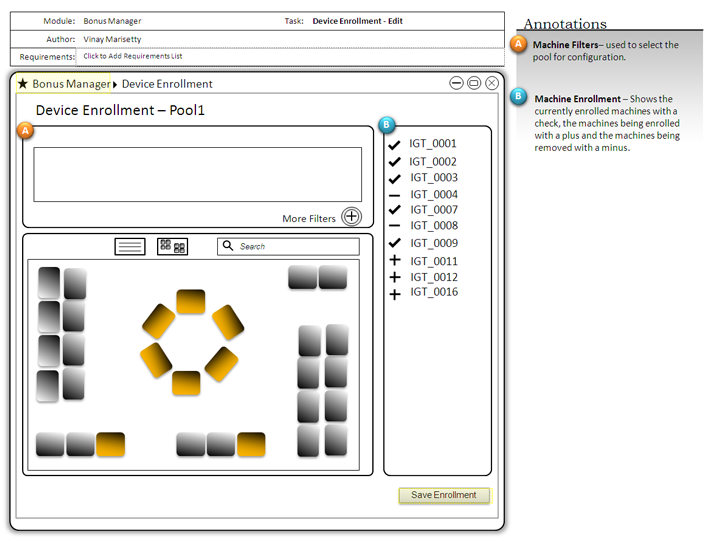Select the bottom gold machine in circle
Screen dimensions: 721x541
pos(186,383)
